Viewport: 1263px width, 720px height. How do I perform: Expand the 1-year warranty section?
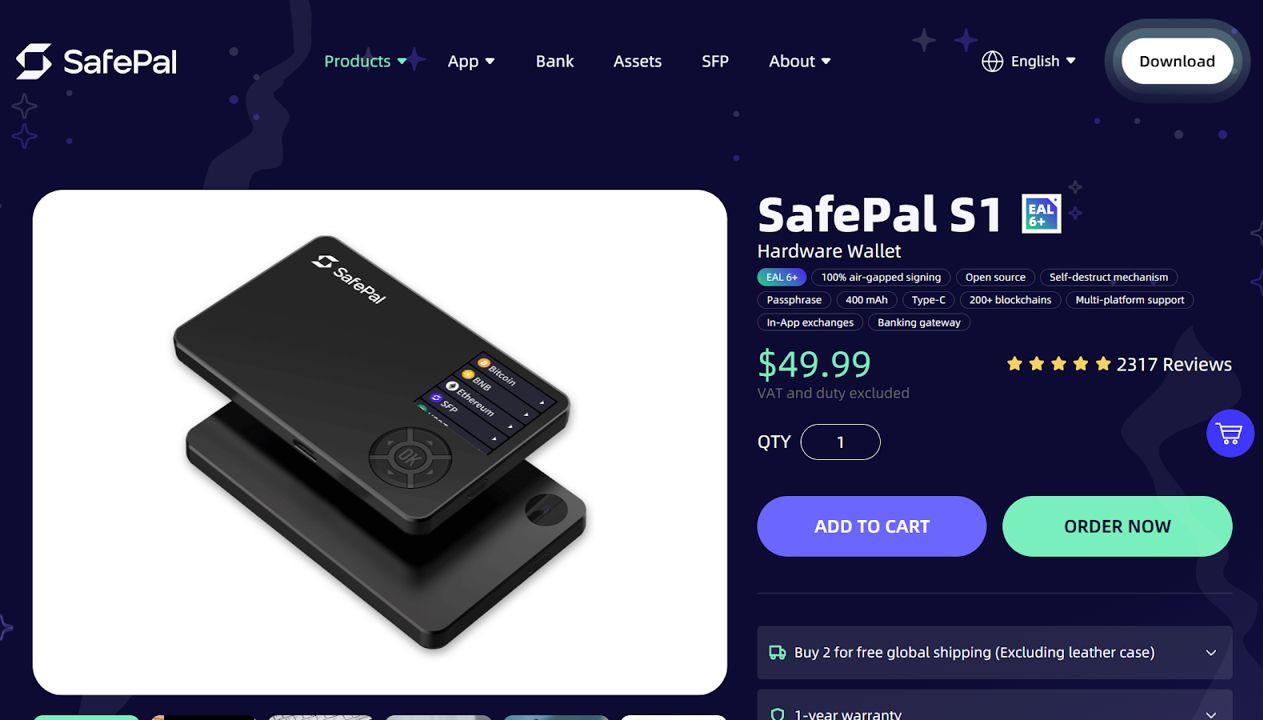tap(994, 708)
